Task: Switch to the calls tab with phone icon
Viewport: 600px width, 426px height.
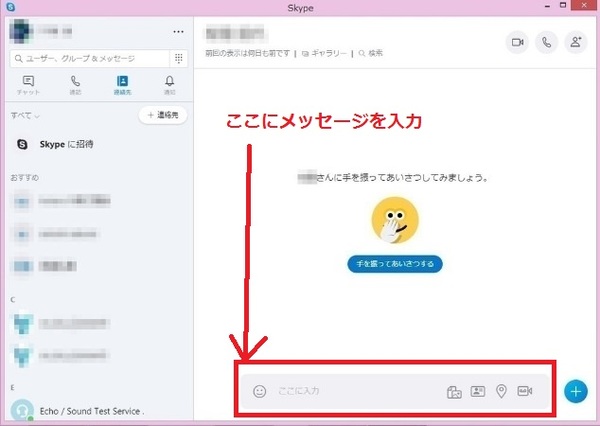Action: (75, 85)
